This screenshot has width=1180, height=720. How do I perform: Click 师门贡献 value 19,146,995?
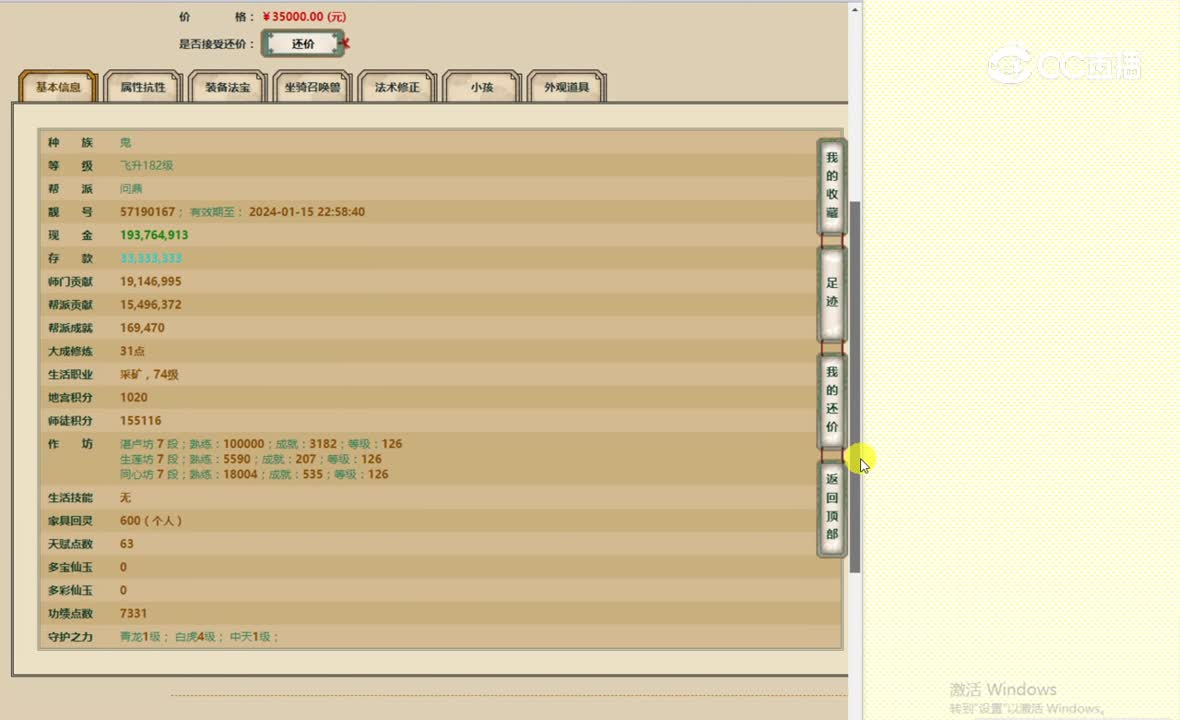tap(151, 281)
